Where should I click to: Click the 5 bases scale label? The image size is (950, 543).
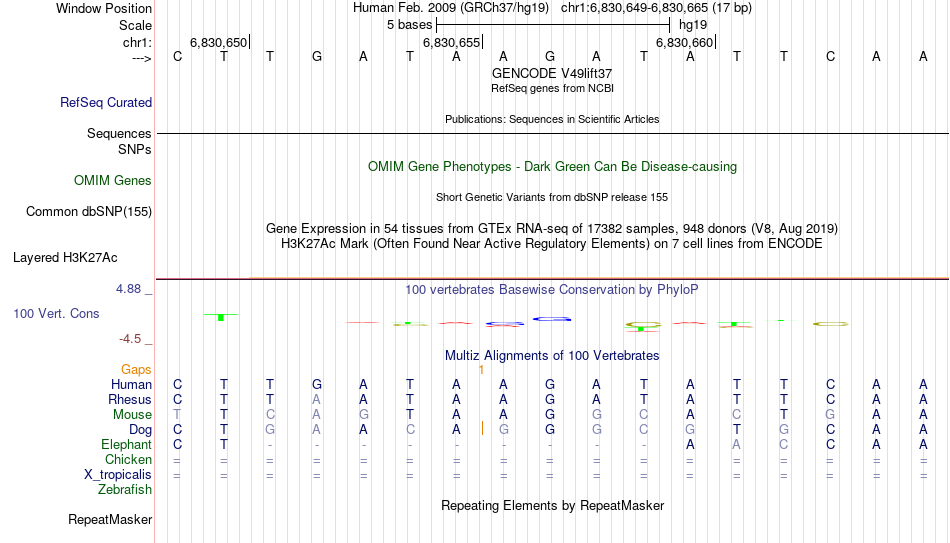pyautogui.click(x=410, y=25)
